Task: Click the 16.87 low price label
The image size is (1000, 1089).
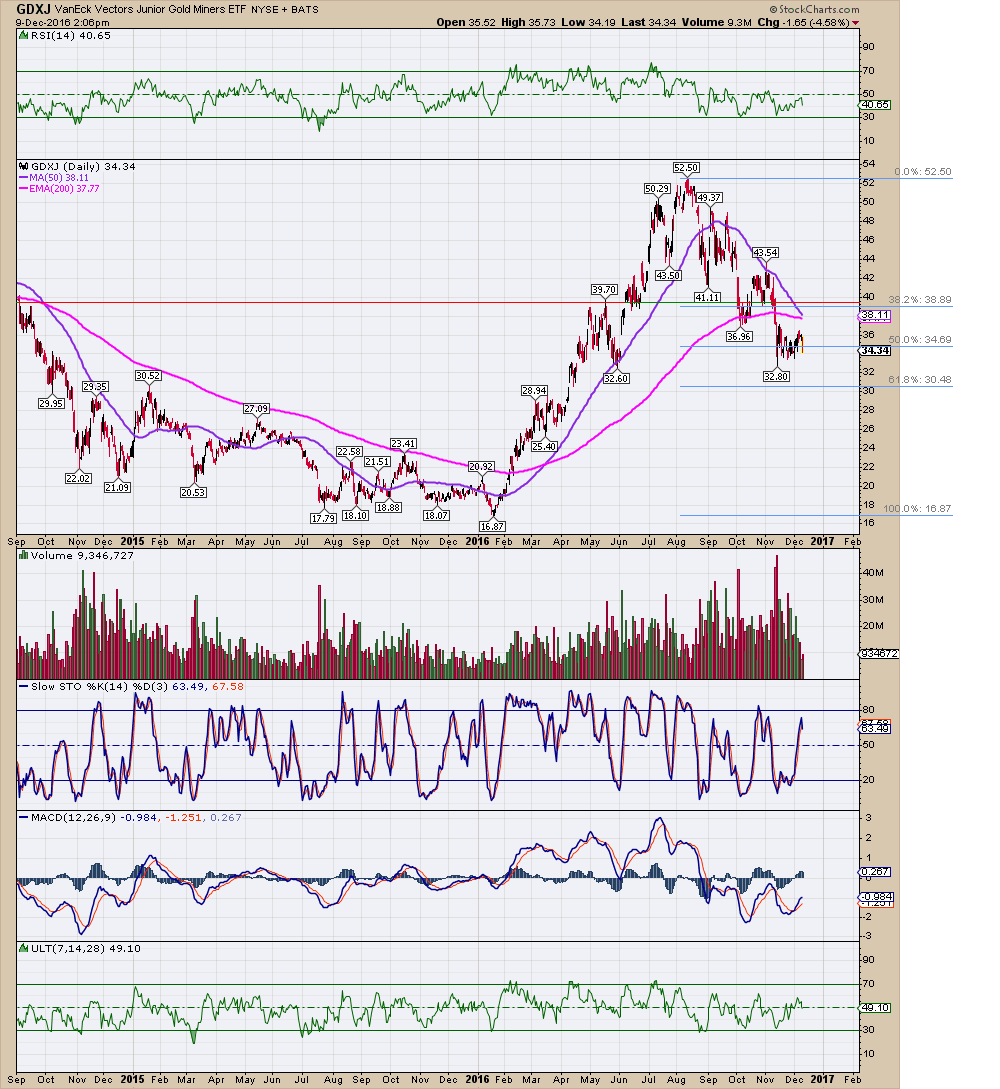Action: coord(492,526)
